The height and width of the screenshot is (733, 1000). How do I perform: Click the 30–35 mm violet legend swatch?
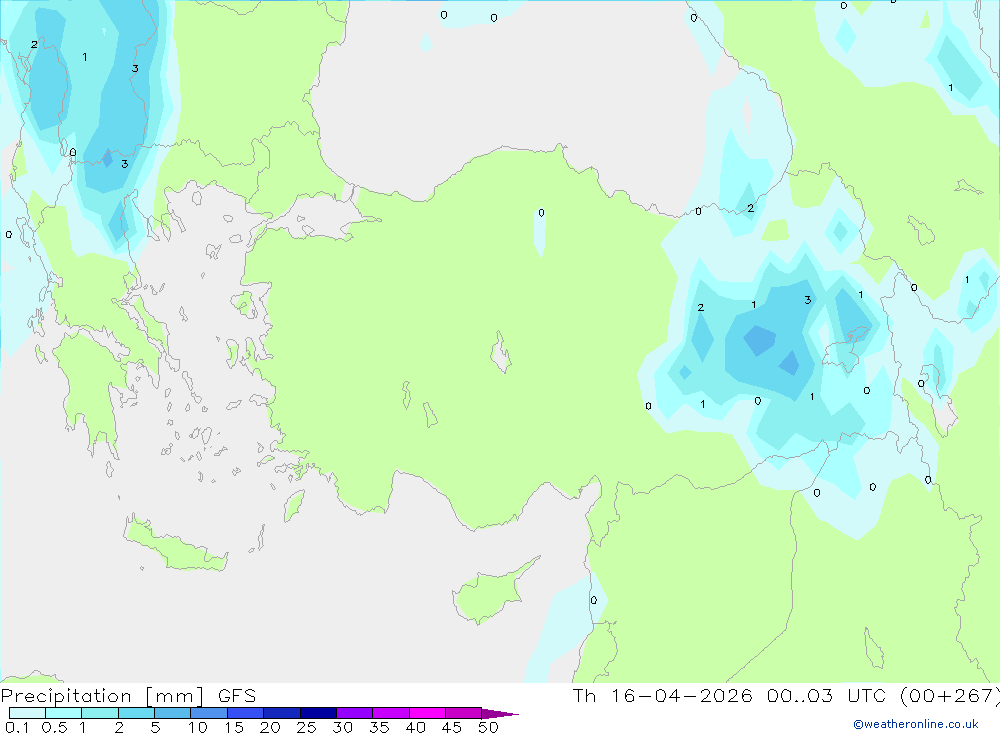[x=354, y=713]
